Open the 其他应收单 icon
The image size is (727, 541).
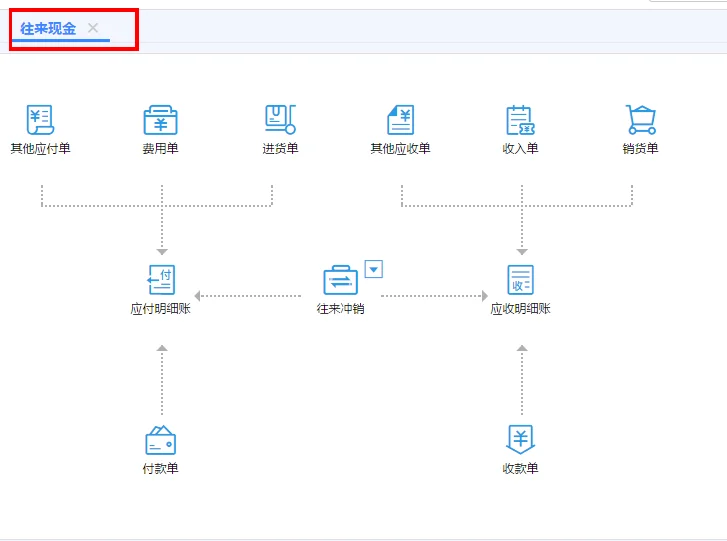(401, 120)
